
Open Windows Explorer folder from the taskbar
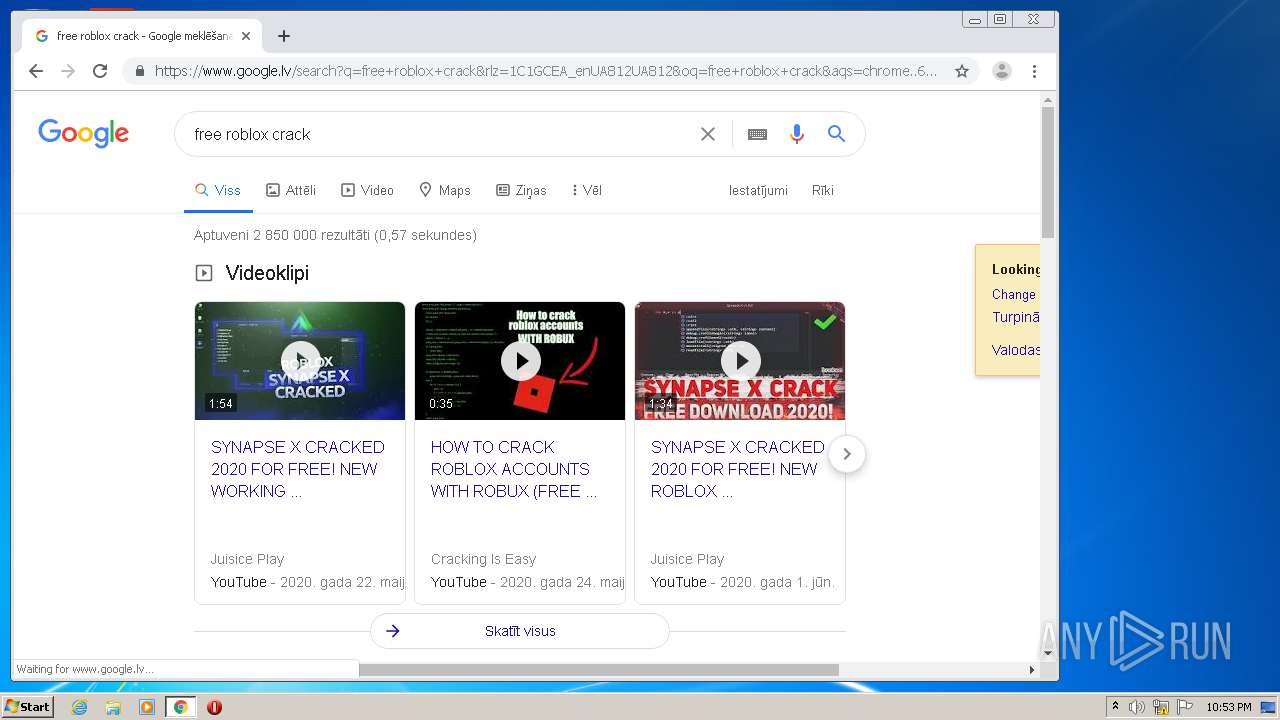113,707
